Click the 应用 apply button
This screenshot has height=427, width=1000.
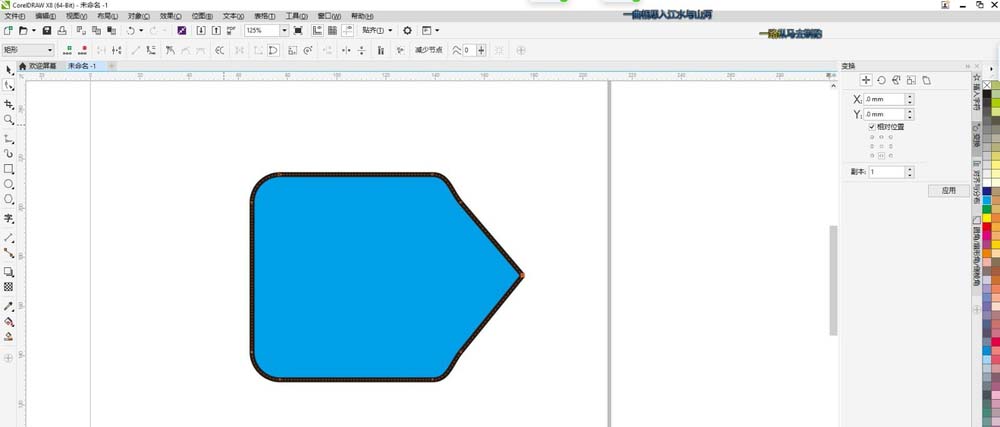(949, 190)
